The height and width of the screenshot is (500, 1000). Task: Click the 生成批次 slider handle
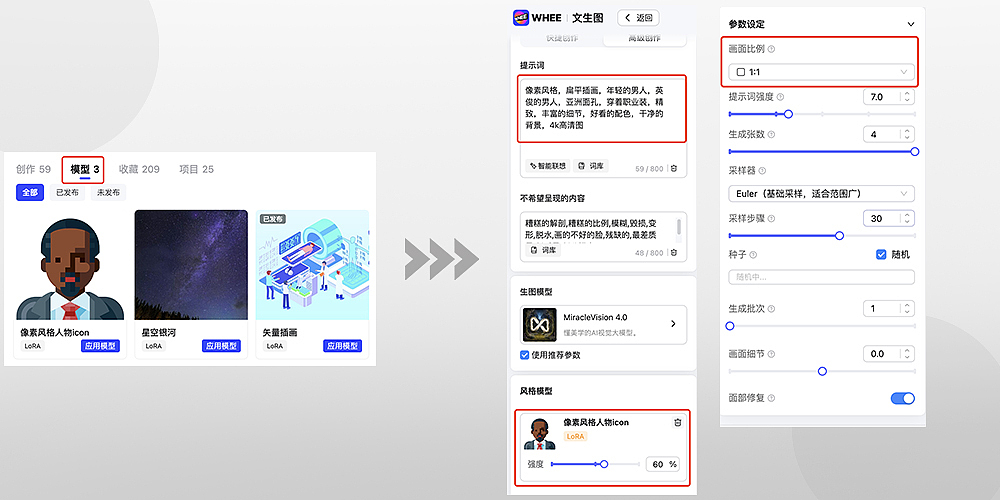click(x=730, y=326)
